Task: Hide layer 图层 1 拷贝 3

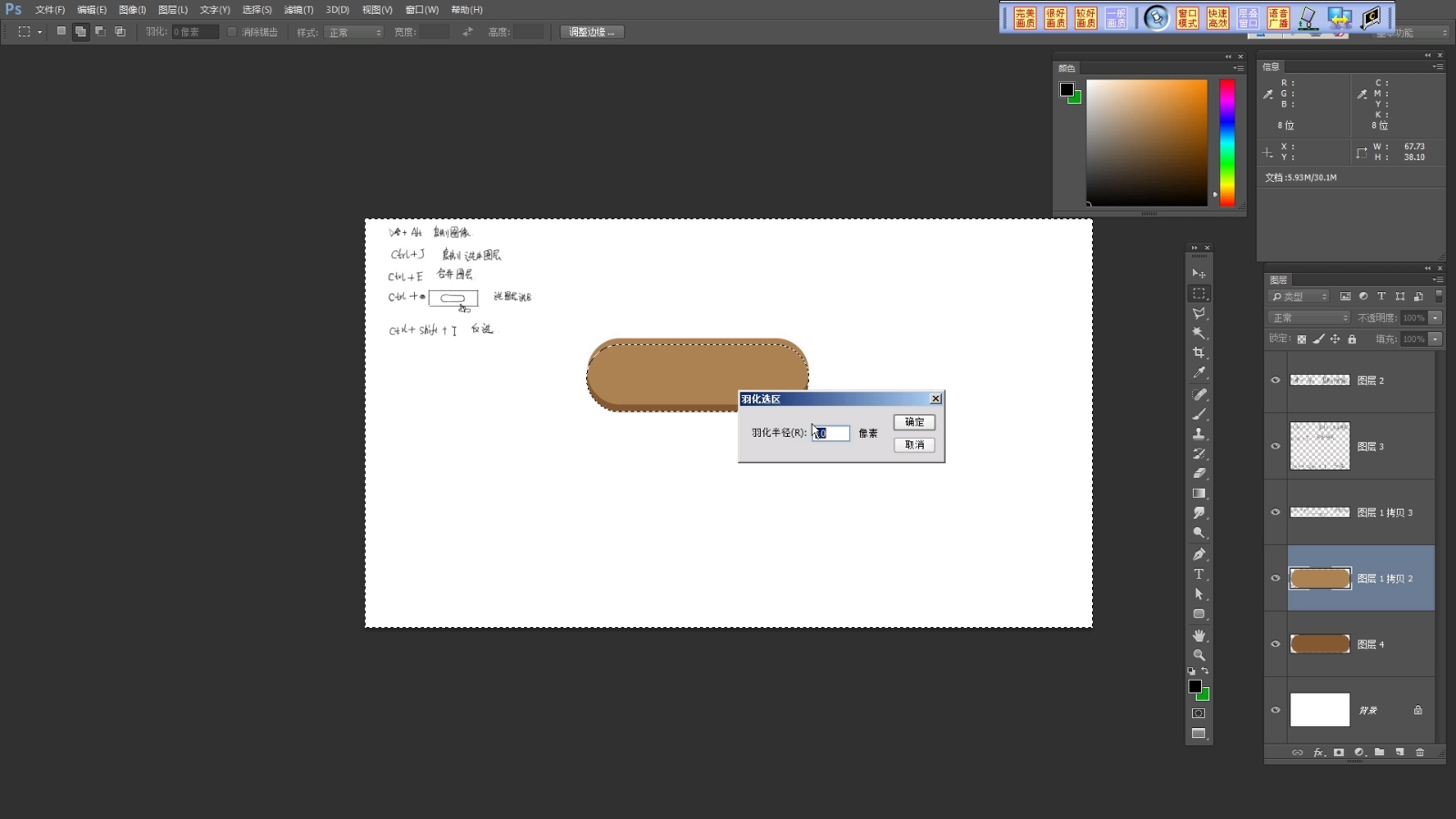Action: (x=1275, y=512)
